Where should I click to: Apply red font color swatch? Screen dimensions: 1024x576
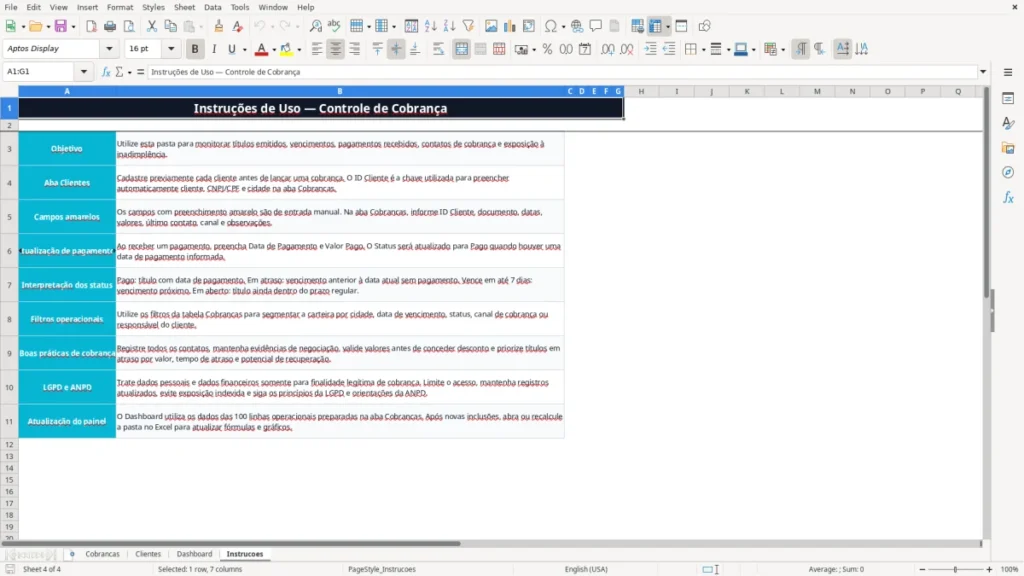(x=261, y=49)
